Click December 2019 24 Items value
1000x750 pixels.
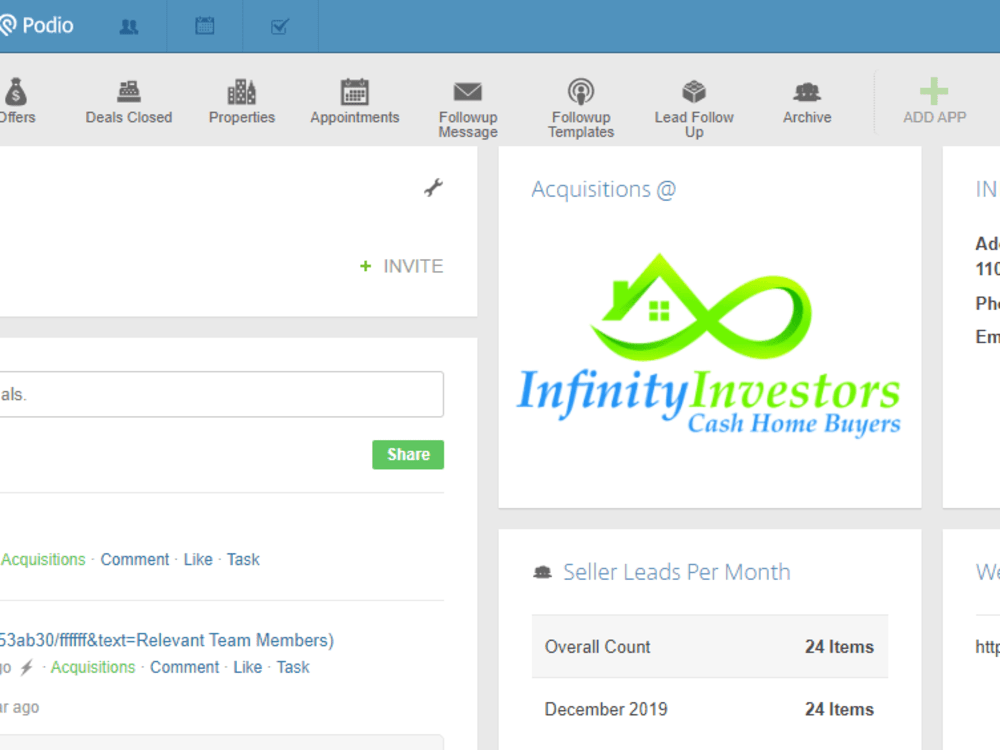pos(839,709)
